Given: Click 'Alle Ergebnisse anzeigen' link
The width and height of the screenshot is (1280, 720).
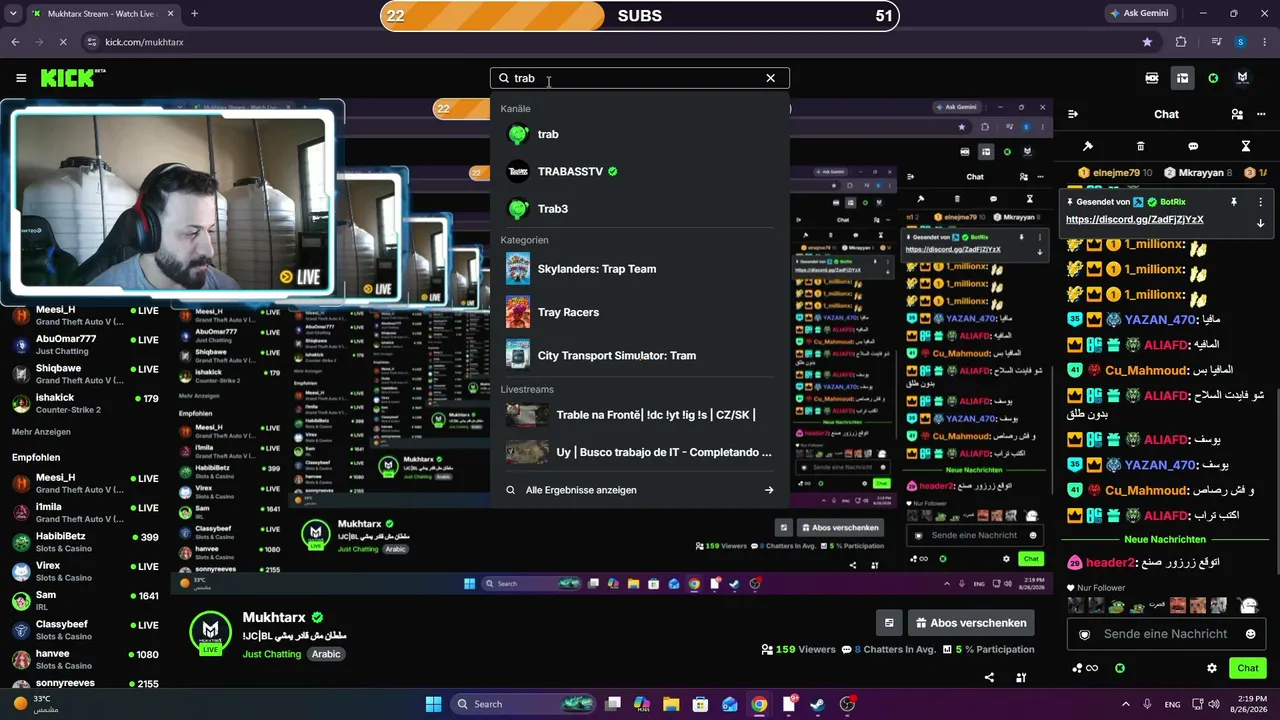Looking at the screenshot, I should [x=640, y=490].
